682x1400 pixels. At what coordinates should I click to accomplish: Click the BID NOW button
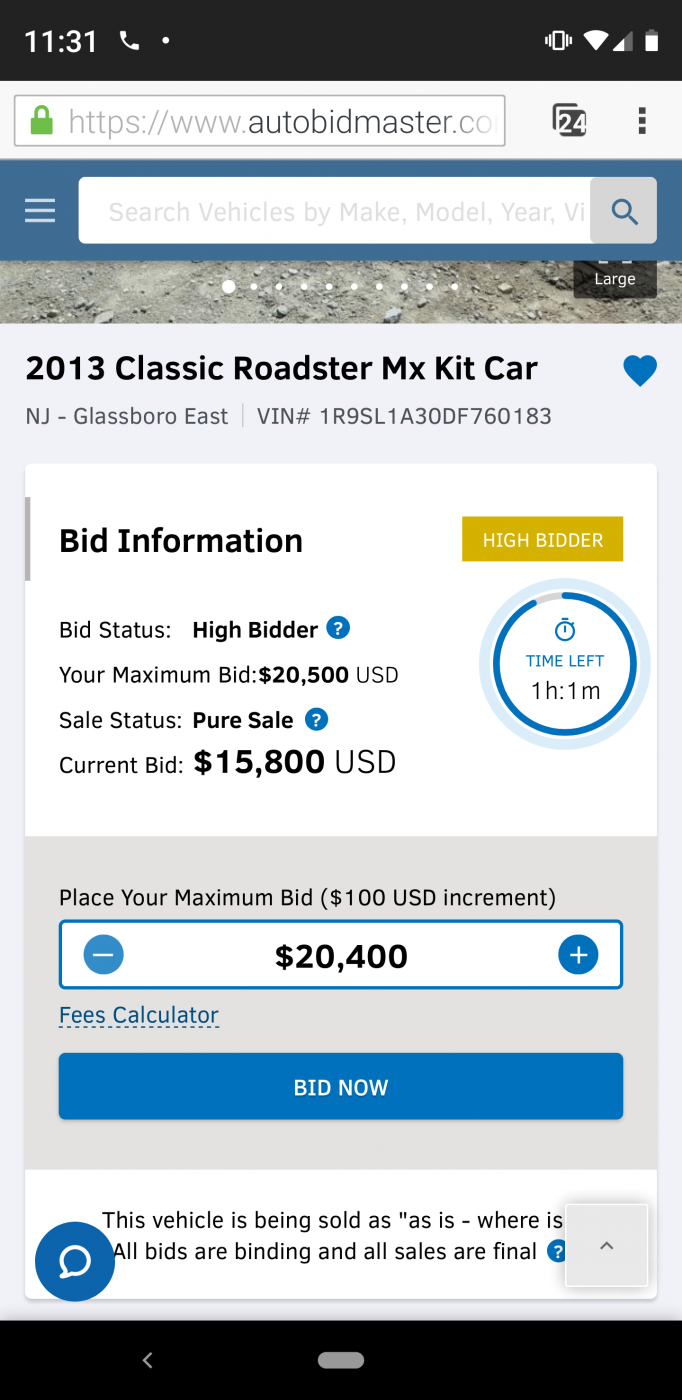(x=341, y=1087)
